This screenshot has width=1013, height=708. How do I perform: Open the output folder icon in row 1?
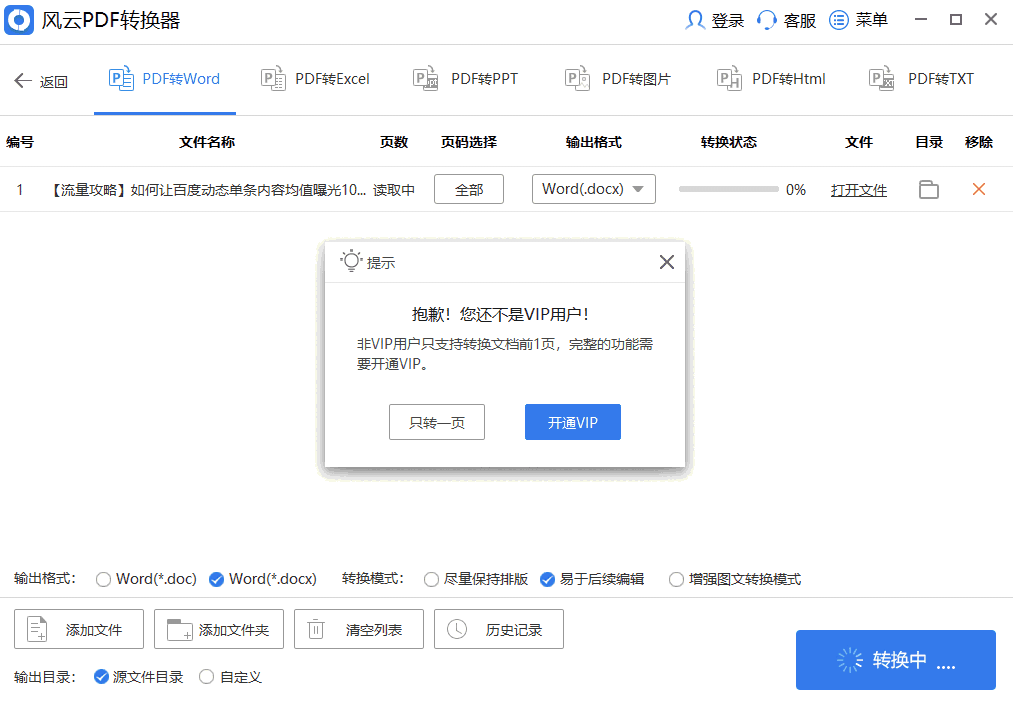point(929,190)
